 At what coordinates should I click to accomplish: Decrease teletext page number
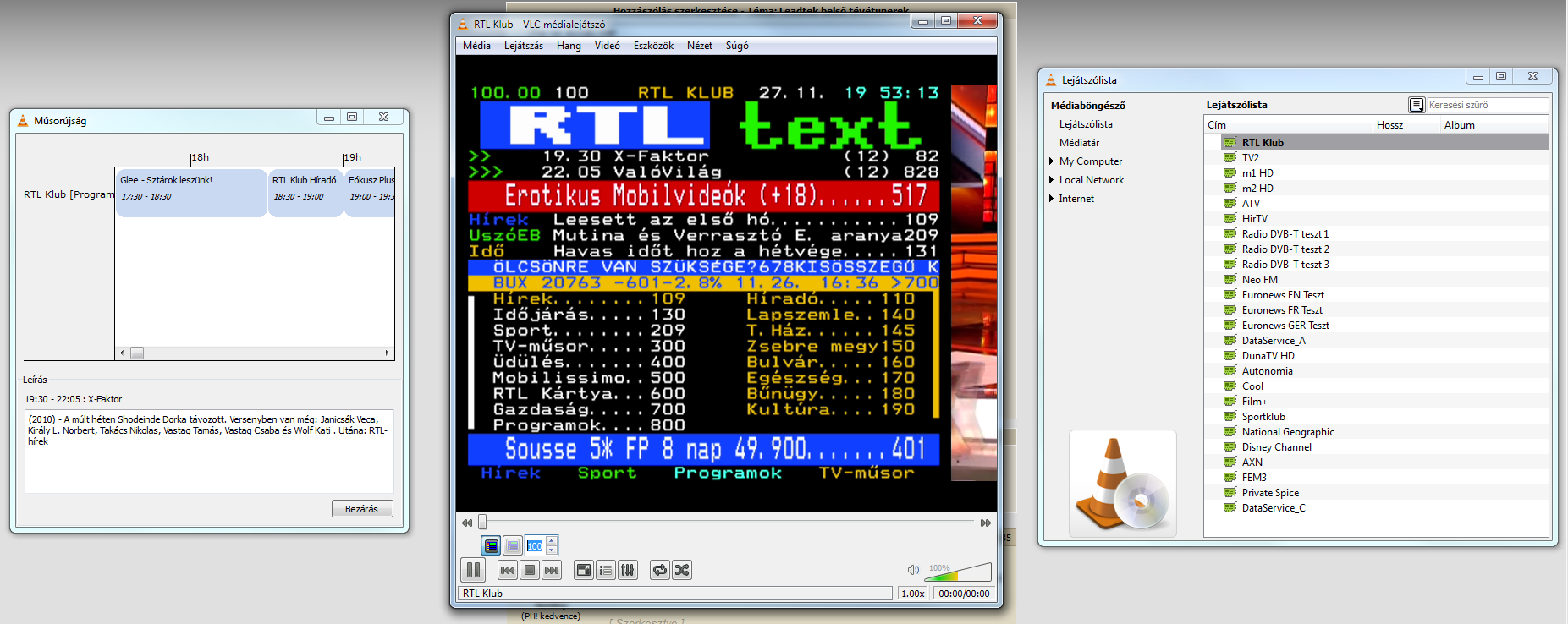(552, 550)
